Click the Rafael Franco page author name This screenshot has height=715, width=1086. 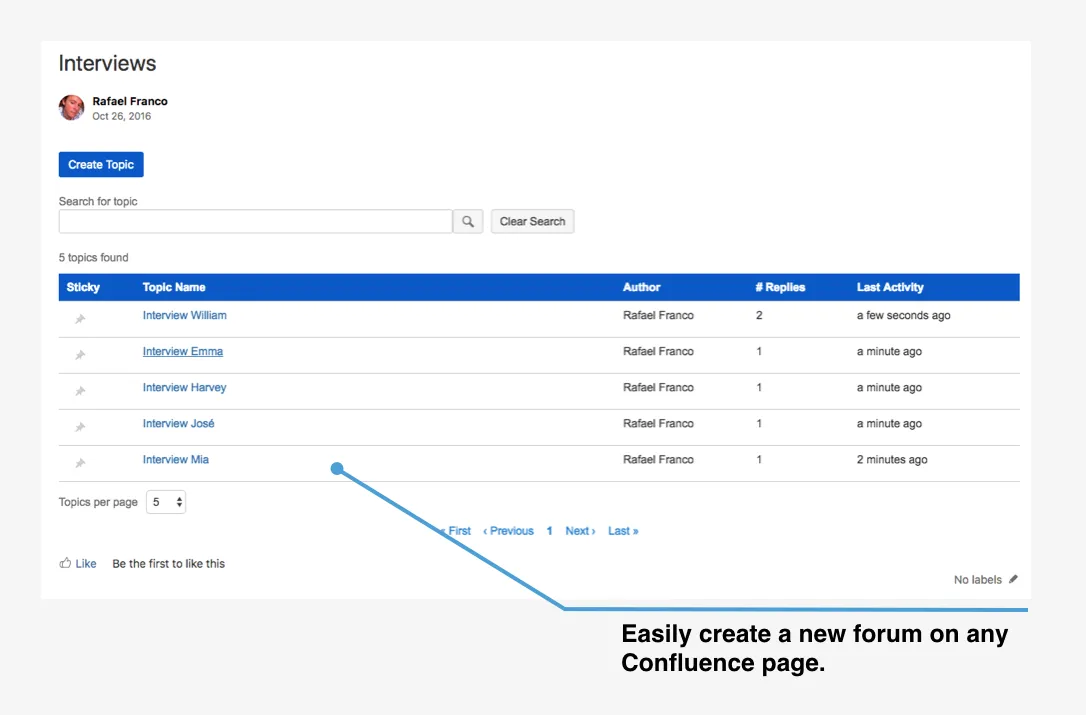click(130, 101)
